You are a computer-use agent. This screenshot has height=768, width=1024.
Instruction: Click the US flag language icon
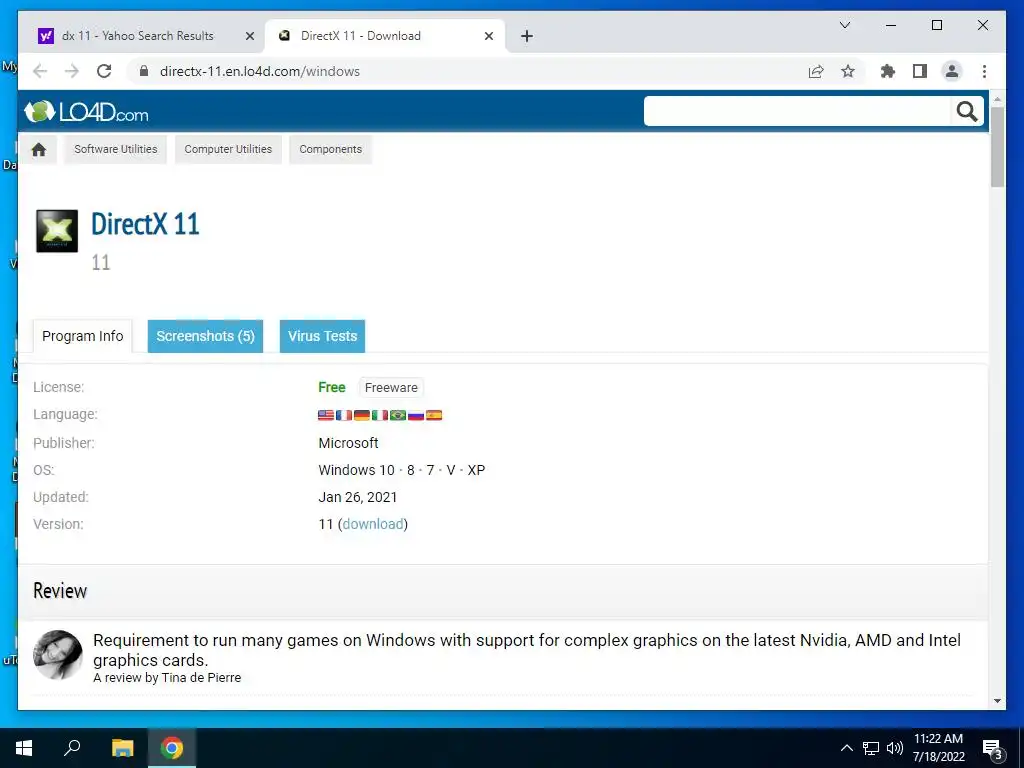click(325, 415)
